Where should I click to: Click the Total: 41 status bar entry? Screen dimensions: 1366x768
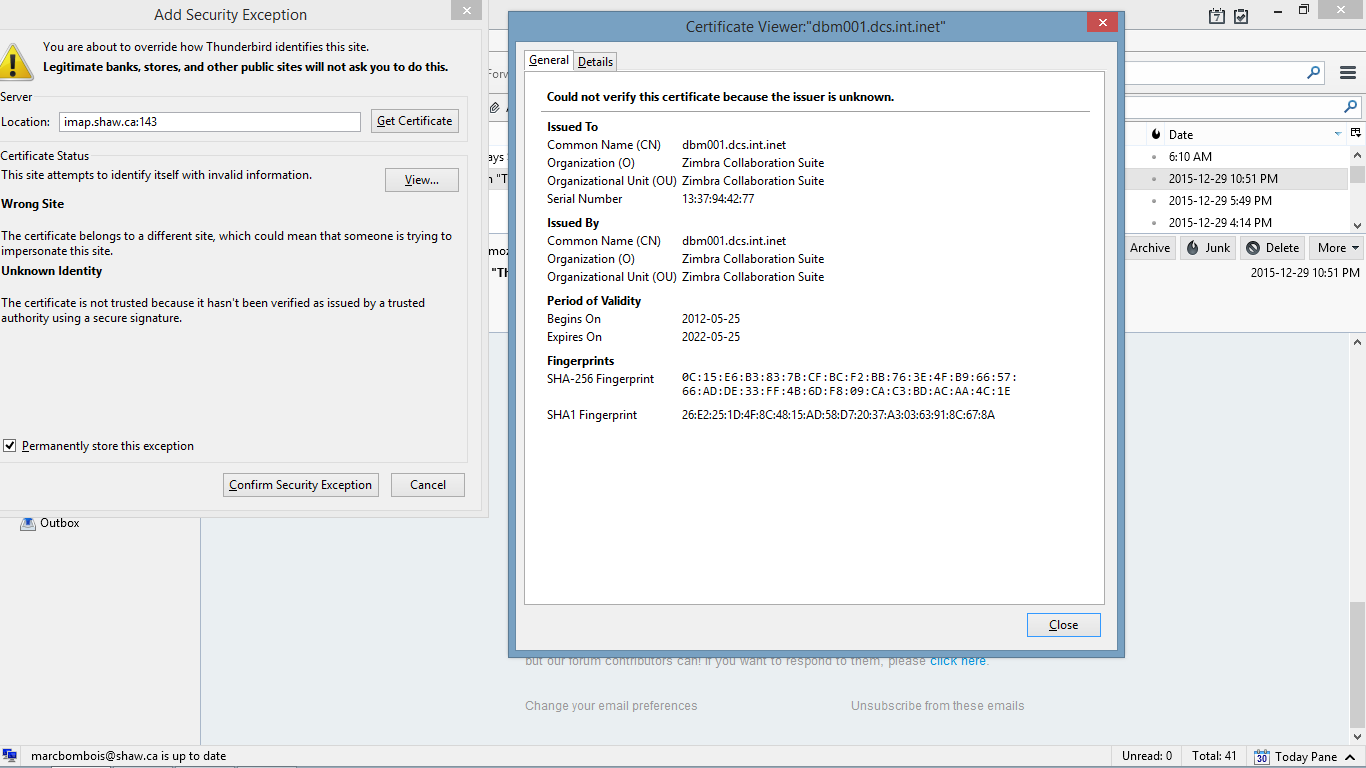pyautogui.click(x=1214, y=757)
